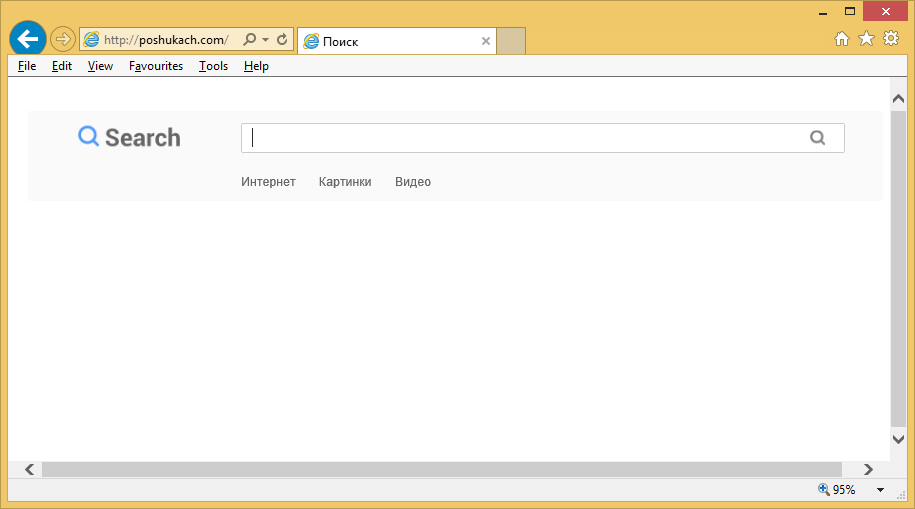This screenshot has width=915, height=509.
Task: Click the search submit magnifier in the search box
Action: coord(818,138)
